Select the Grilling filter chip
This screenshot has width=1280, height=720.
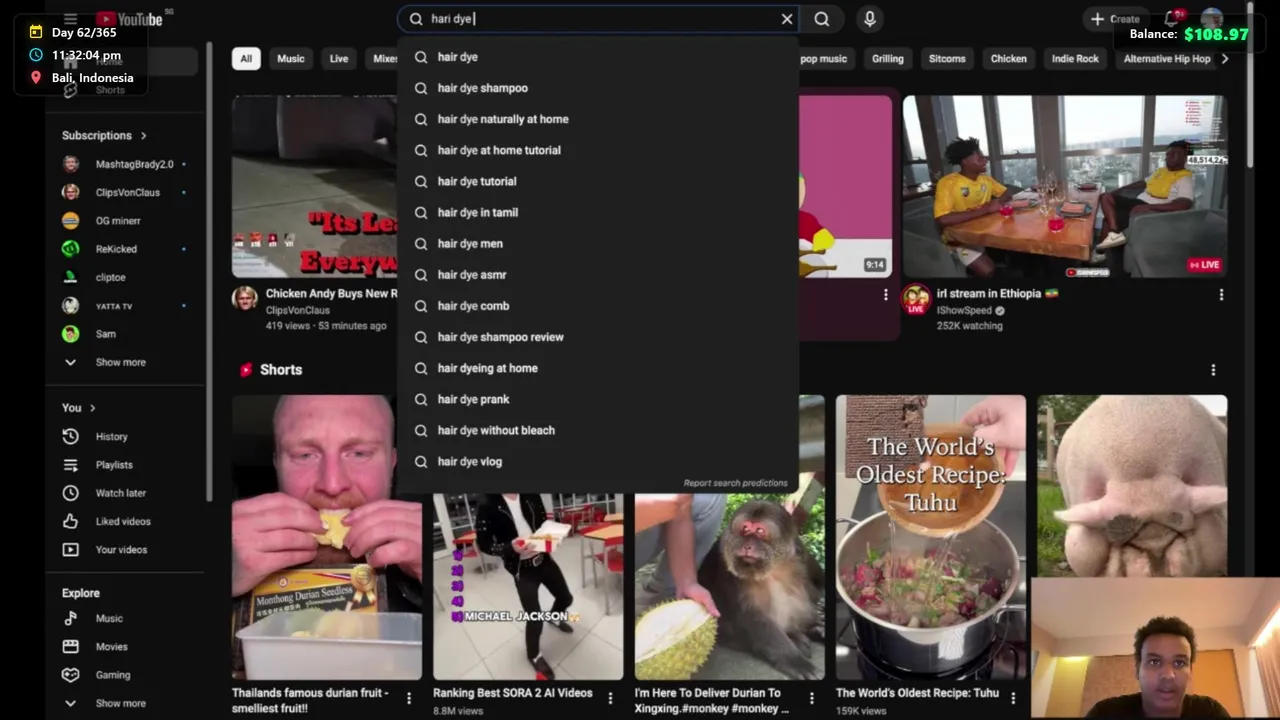tap(887, 59)
